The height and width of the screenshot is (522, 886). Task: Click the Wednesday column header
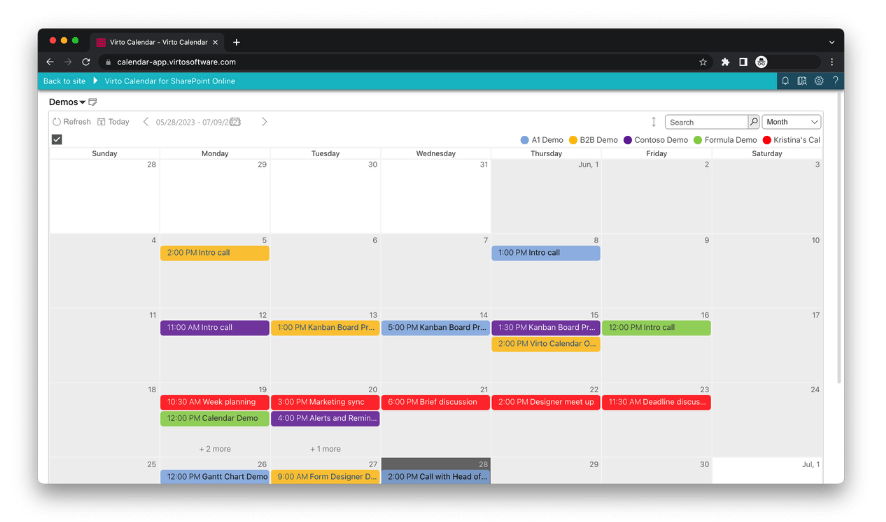[436, 154]
